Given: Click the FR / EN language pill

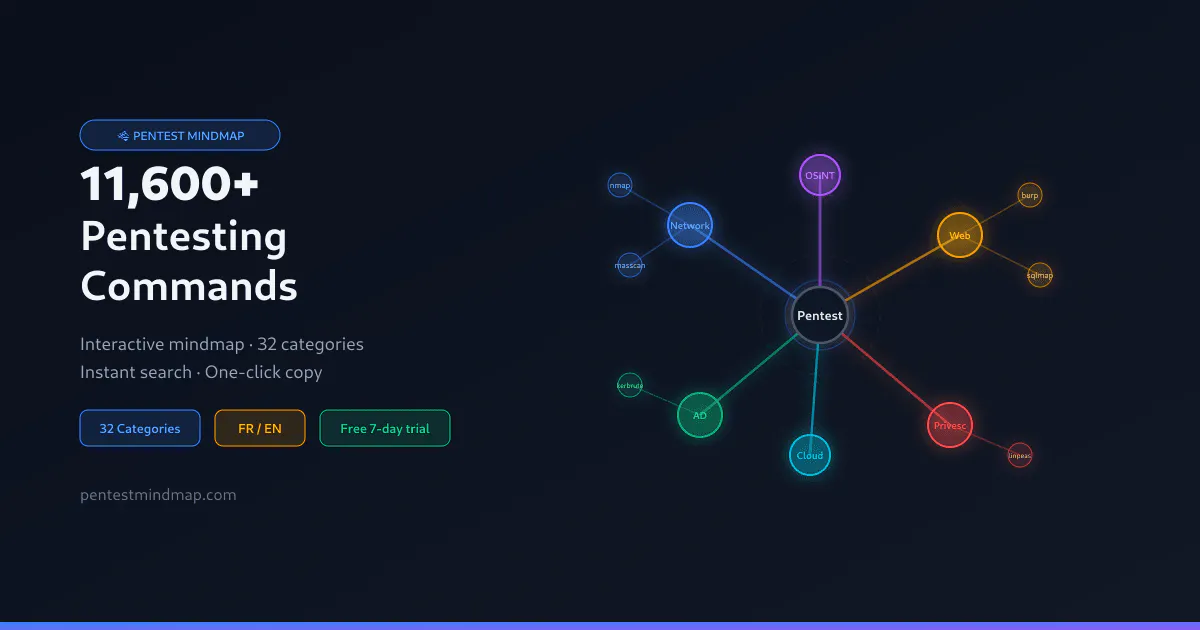Looking at the screenshot, I should [260, 428].
